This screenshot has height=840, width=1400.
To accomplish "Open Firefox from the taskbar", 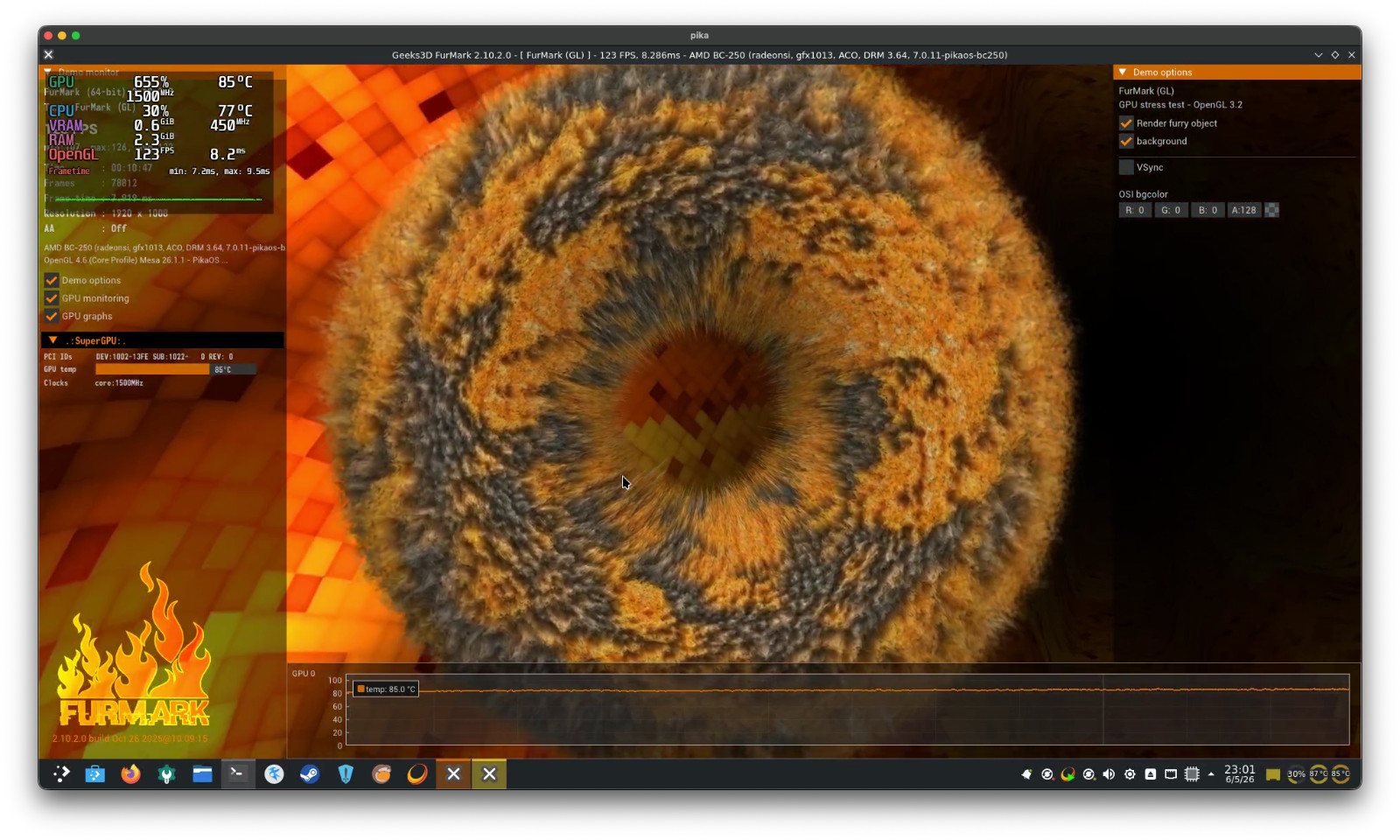I will [130, 773].
